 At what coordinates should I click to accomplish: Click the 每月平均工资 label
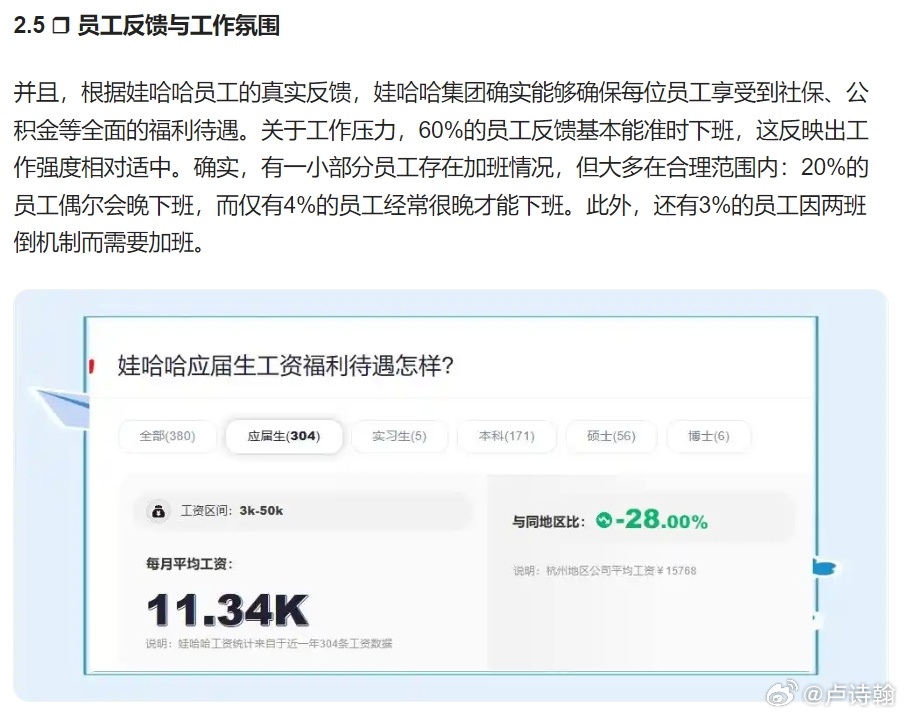pyautogui.click(x=189, y=564)
